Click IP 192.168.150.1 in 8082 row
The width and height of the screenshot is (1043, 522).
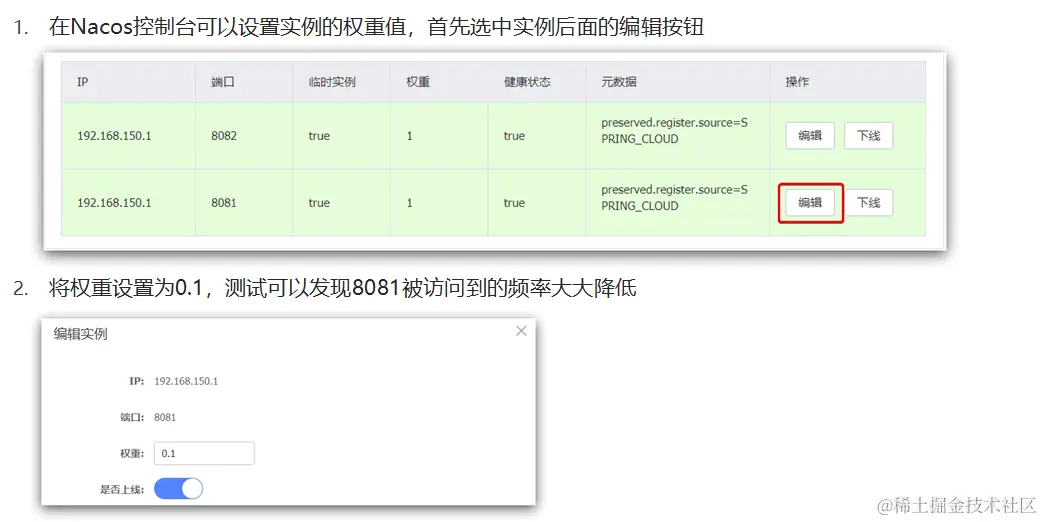click(x=114, y=136)
